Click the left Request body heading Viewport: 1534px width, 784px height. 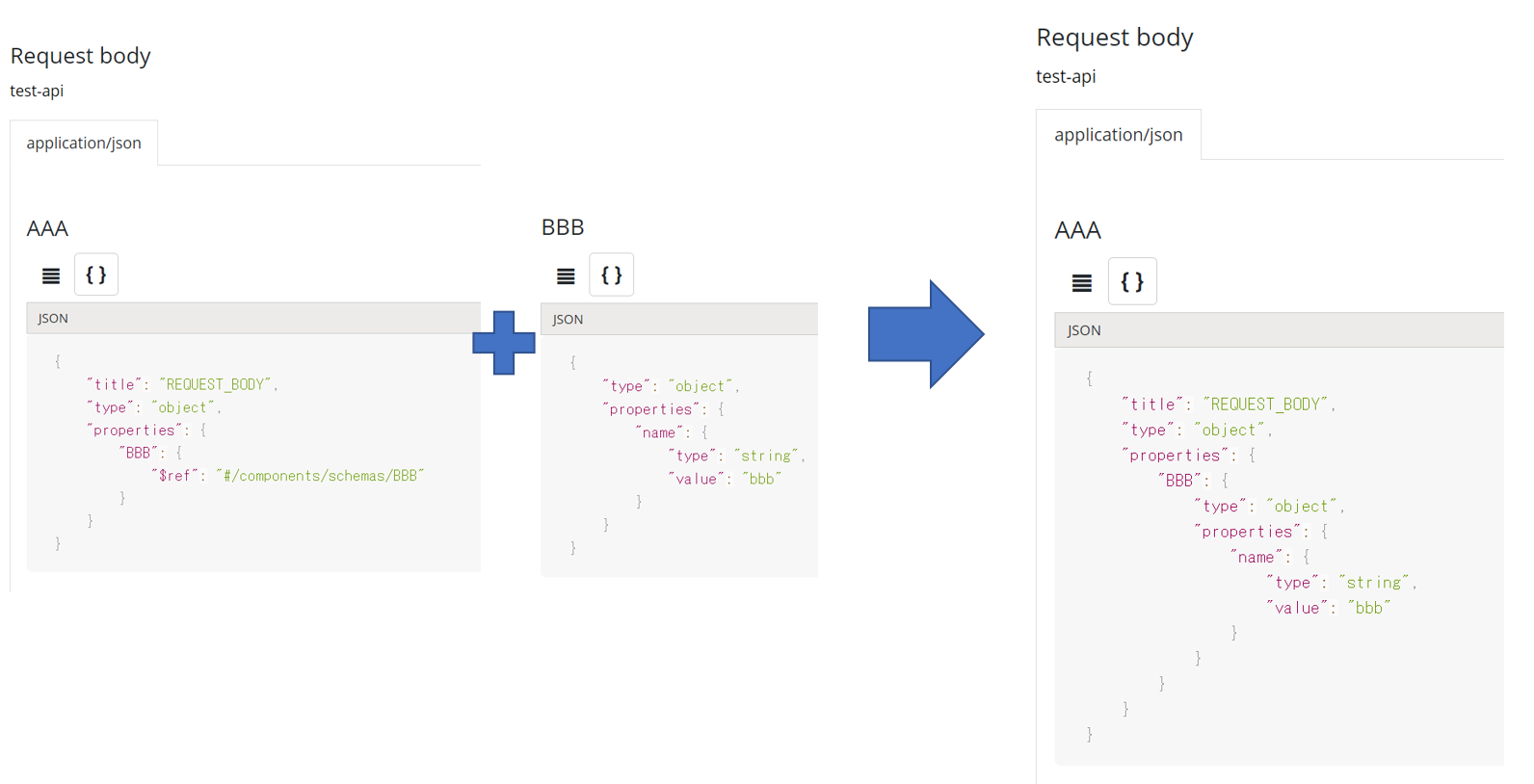(x=81, y=56)
